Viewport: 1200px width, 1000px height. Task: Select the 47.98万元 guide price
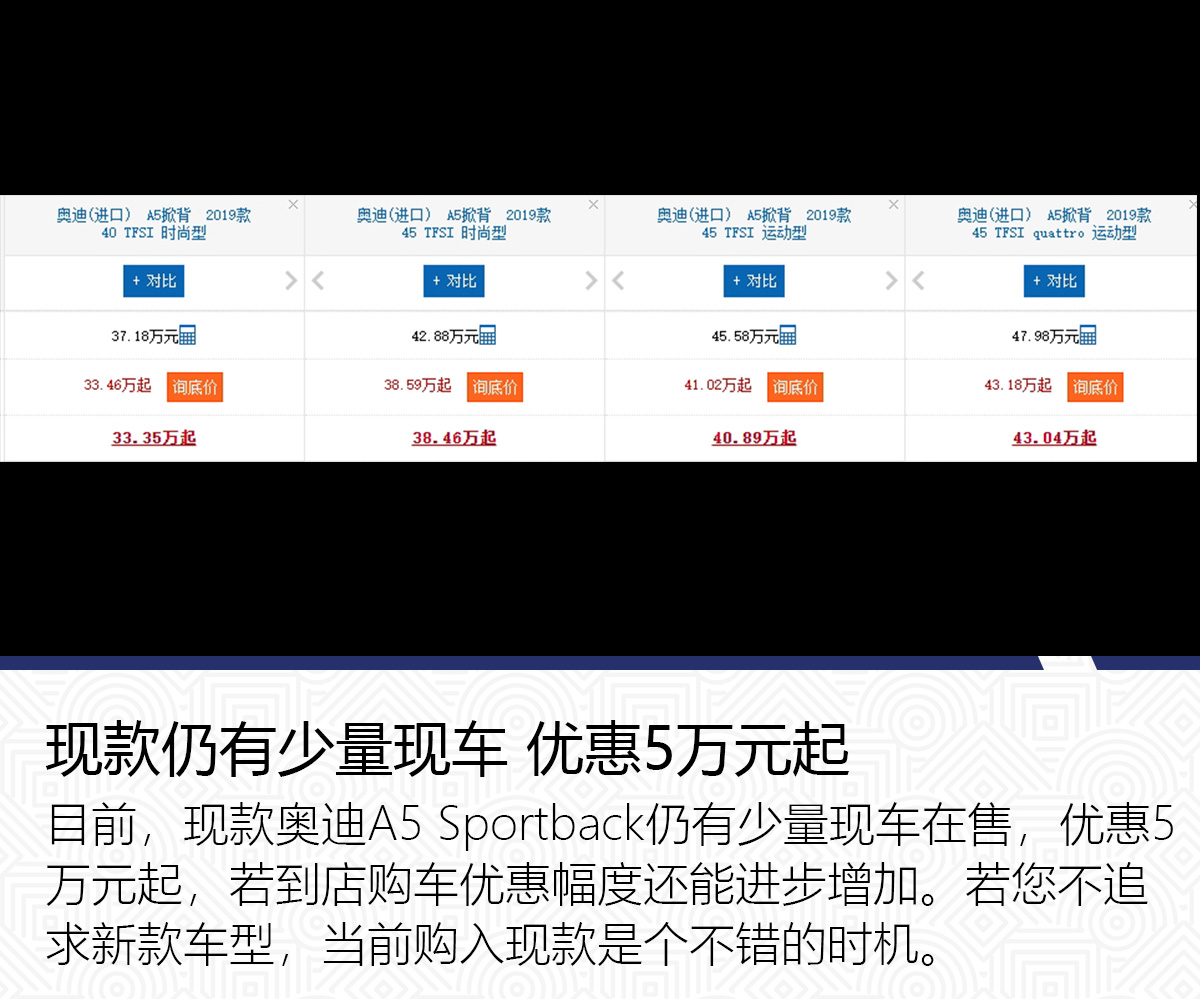click(x=1044, y=337)
